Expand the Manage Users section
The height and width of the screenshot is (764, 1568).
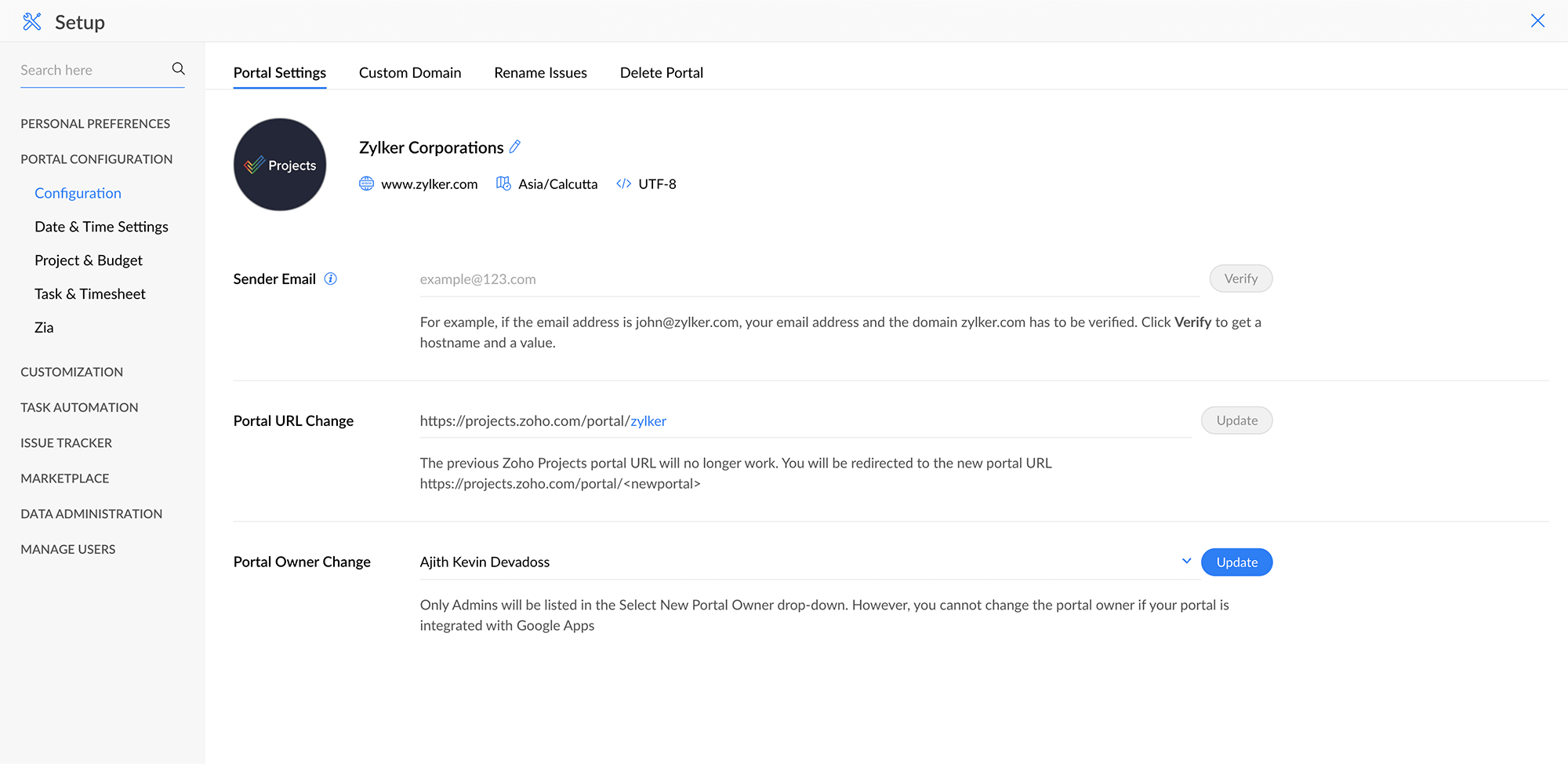[x=68, y=549]
